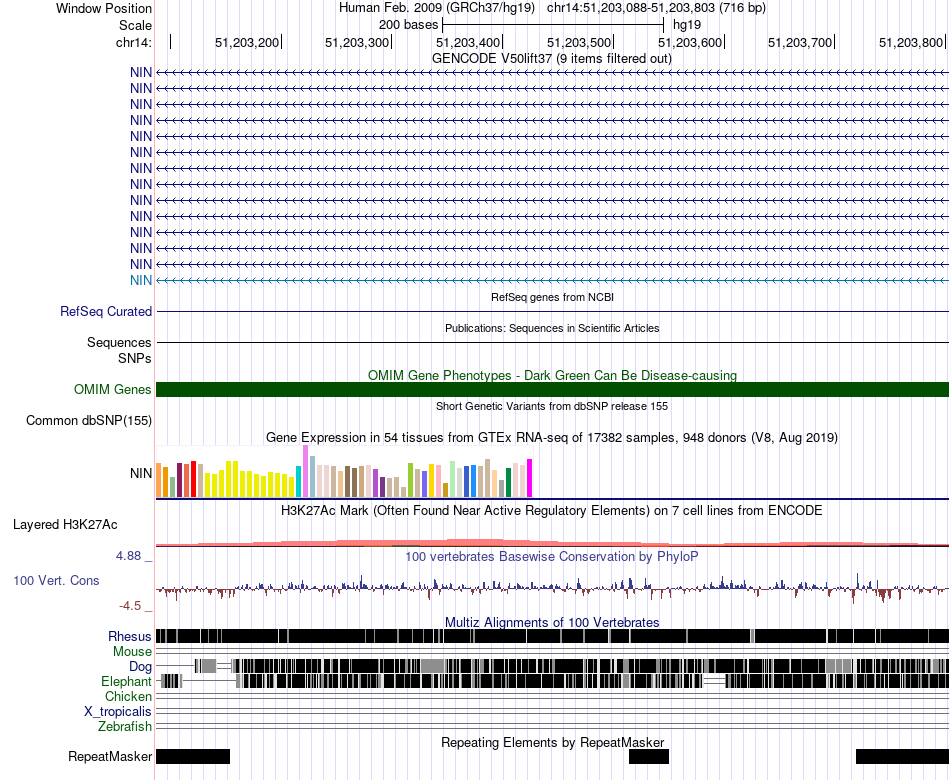Viewport: 950px width, 780px height.
Task: Click the "Mouse" species label
Action: pyautogui.click(x=132, y=652)
